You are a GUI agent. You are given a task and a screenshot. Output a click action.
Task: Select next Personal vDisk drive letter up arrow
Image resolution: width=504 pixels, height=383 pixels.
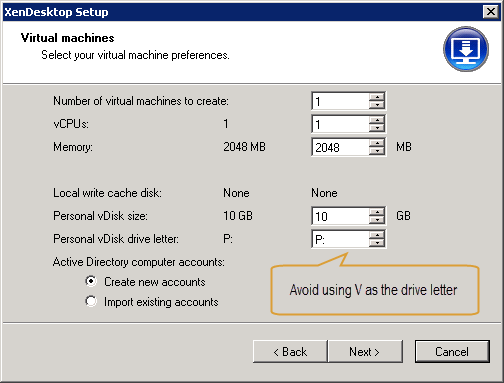(377, 235)
